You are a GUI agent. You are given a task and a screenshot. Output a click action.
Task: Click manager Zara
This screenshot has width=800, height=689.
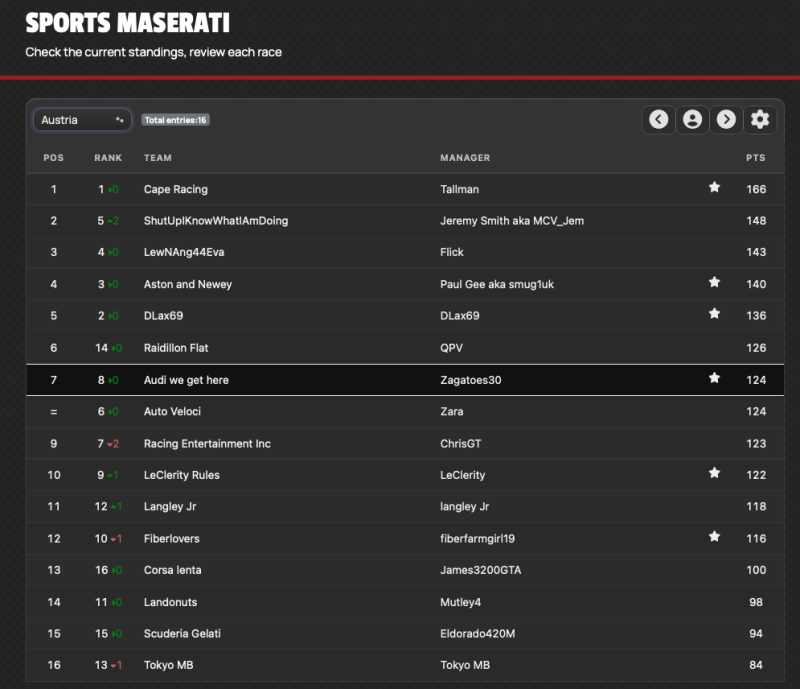point(452,411)
